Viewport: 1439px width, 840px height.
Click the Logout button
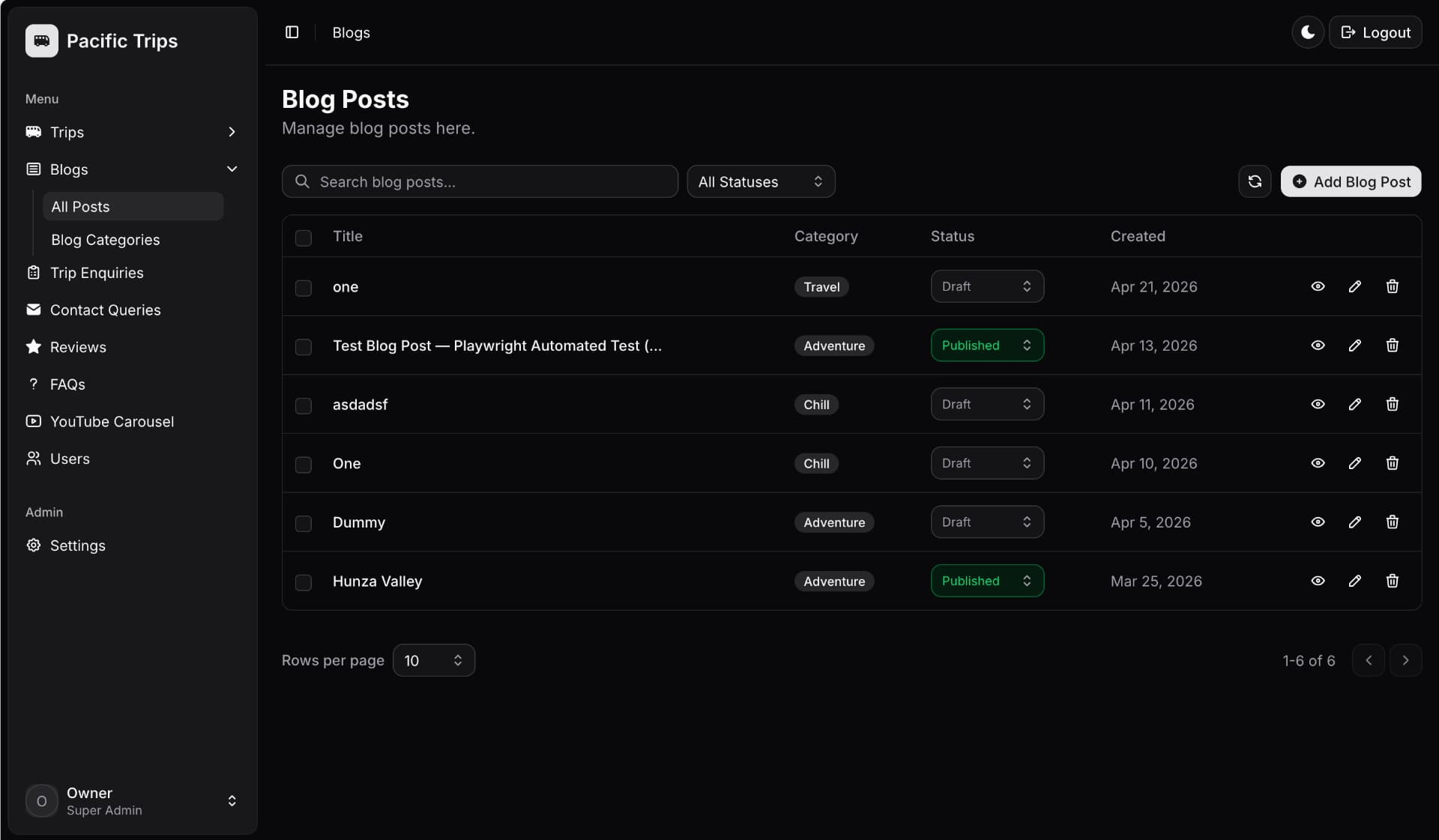[1375, 32]
